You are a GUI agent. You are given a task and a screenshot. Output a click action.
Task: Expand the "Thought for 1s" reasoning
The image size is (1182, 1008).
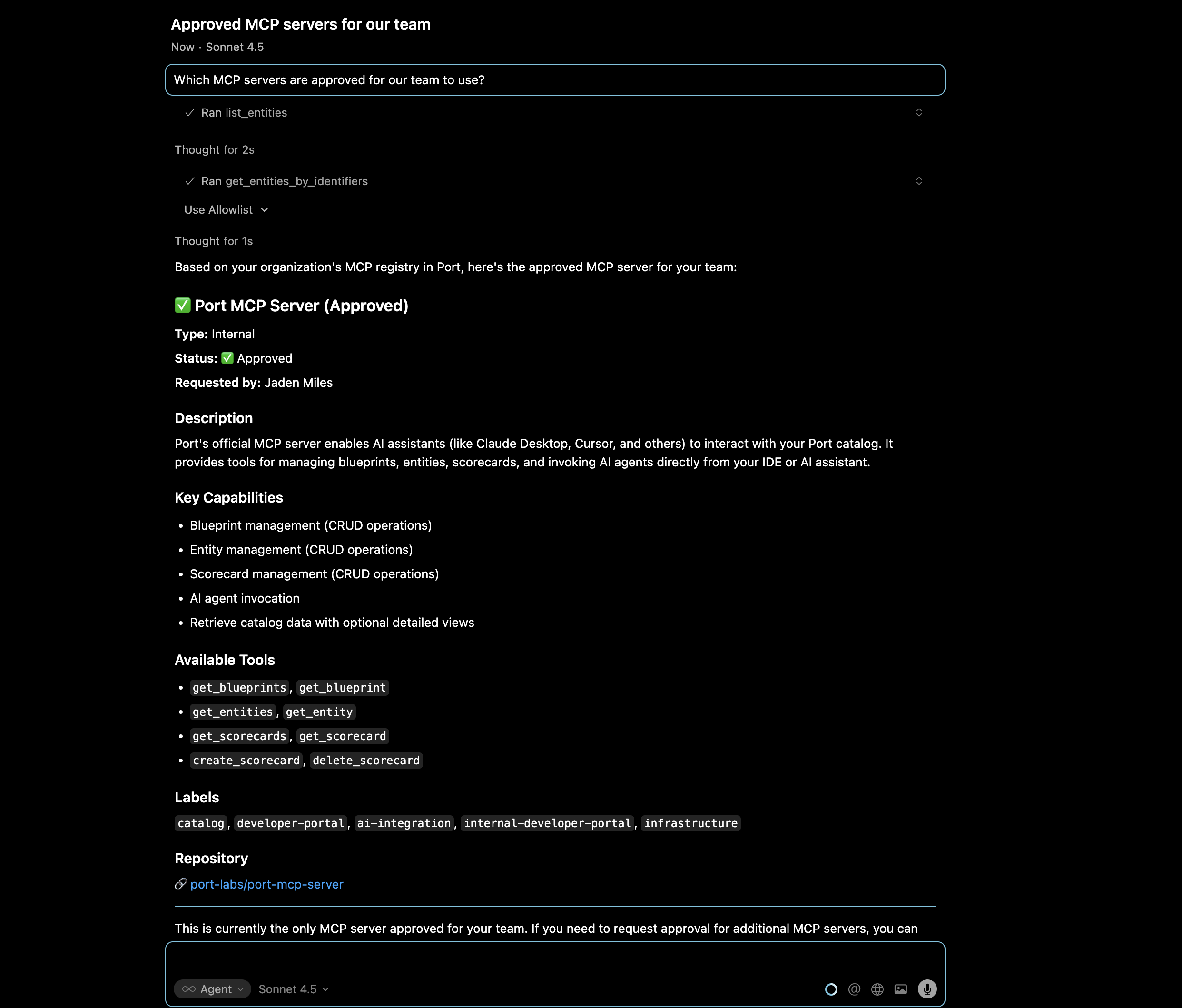tap(213, 241)
